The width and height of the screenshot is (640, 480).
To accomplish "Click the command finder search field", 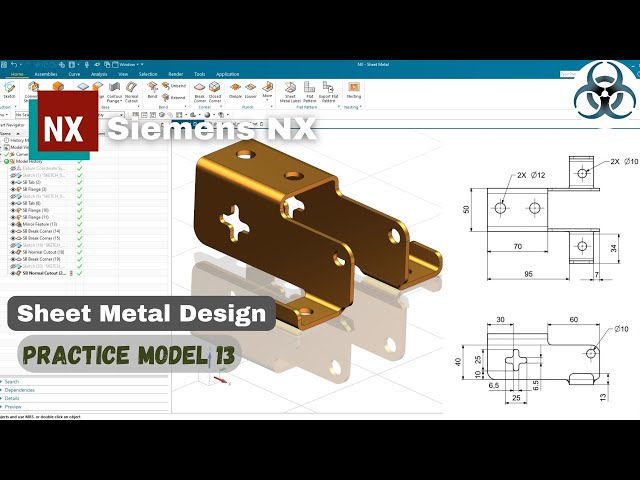I will 568,74.
